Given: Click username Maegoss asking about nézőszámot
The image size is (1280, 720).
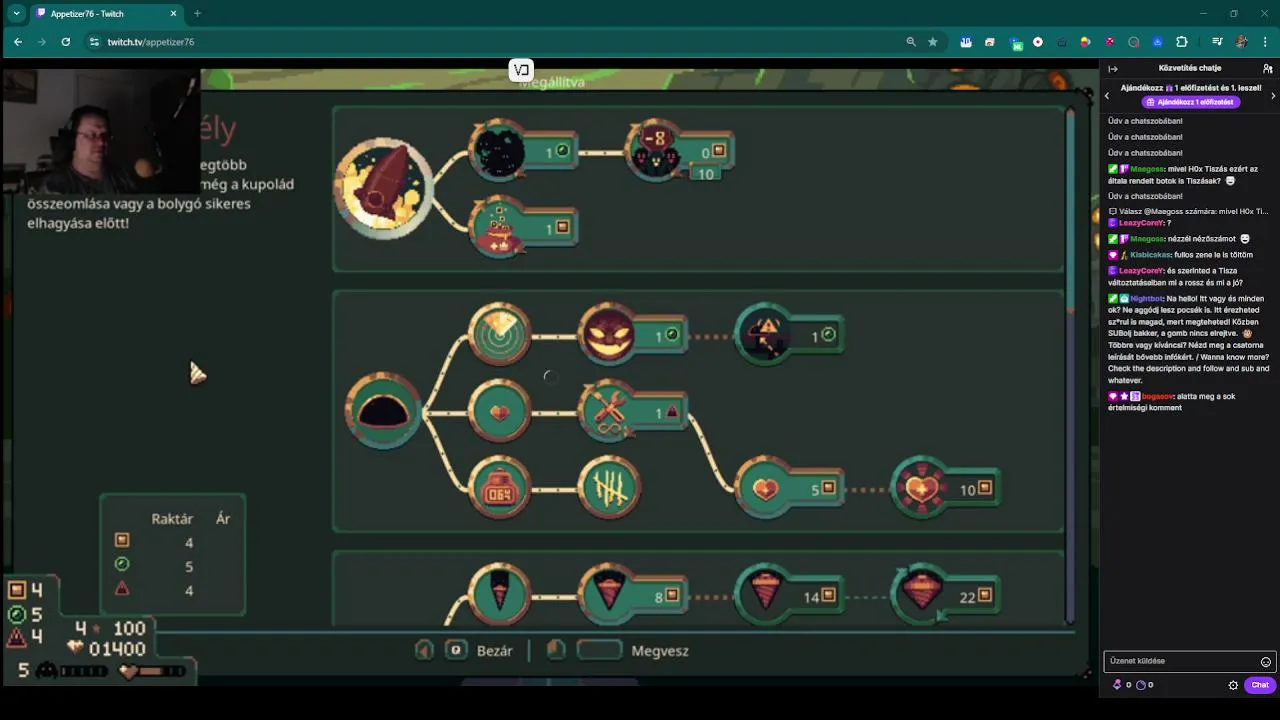Looking at the screenshot, I should (x=1146, y=239).
